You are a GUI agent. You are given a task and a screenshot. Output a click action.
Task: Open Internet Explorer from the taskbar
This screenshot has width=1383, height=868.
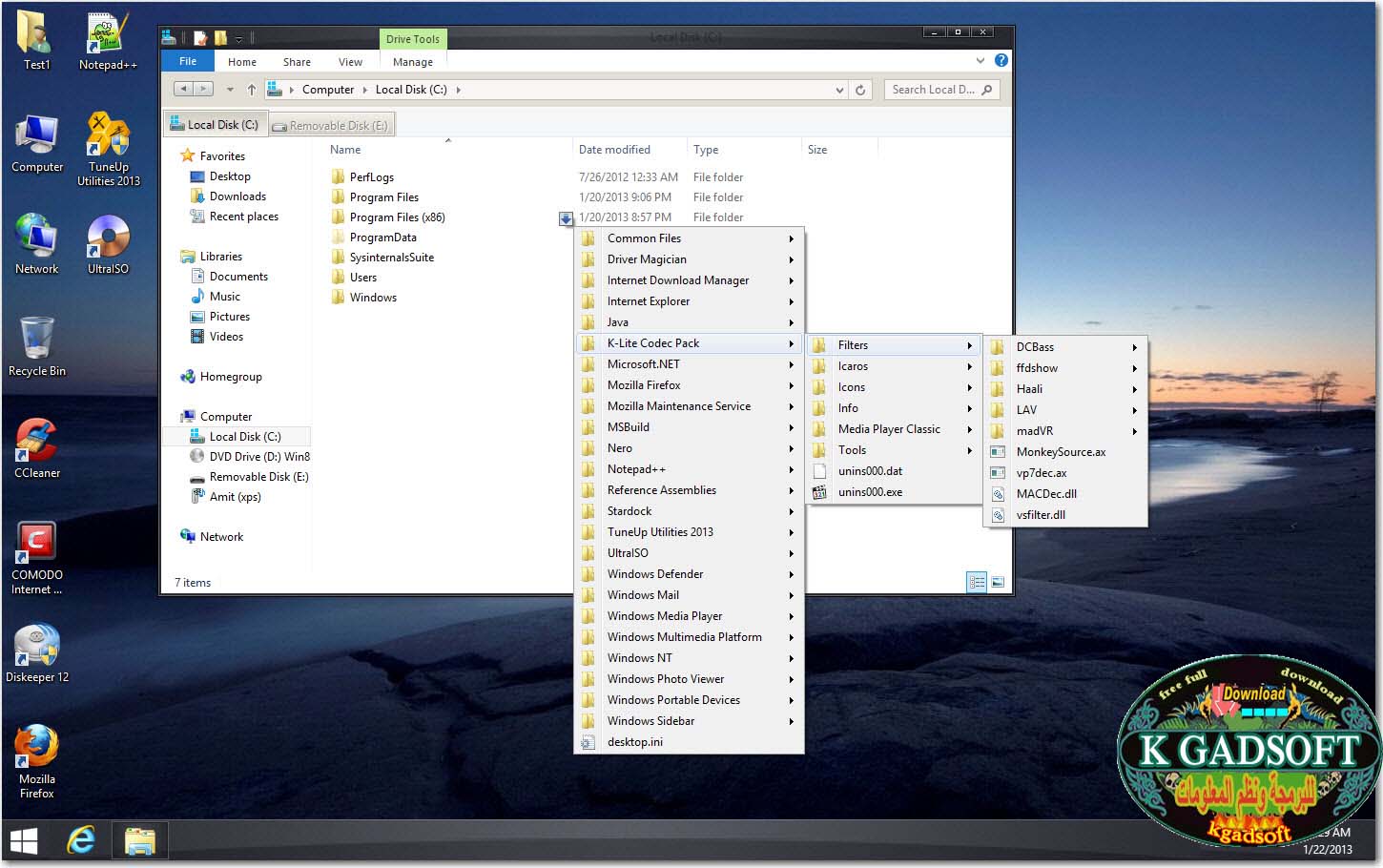81,840
